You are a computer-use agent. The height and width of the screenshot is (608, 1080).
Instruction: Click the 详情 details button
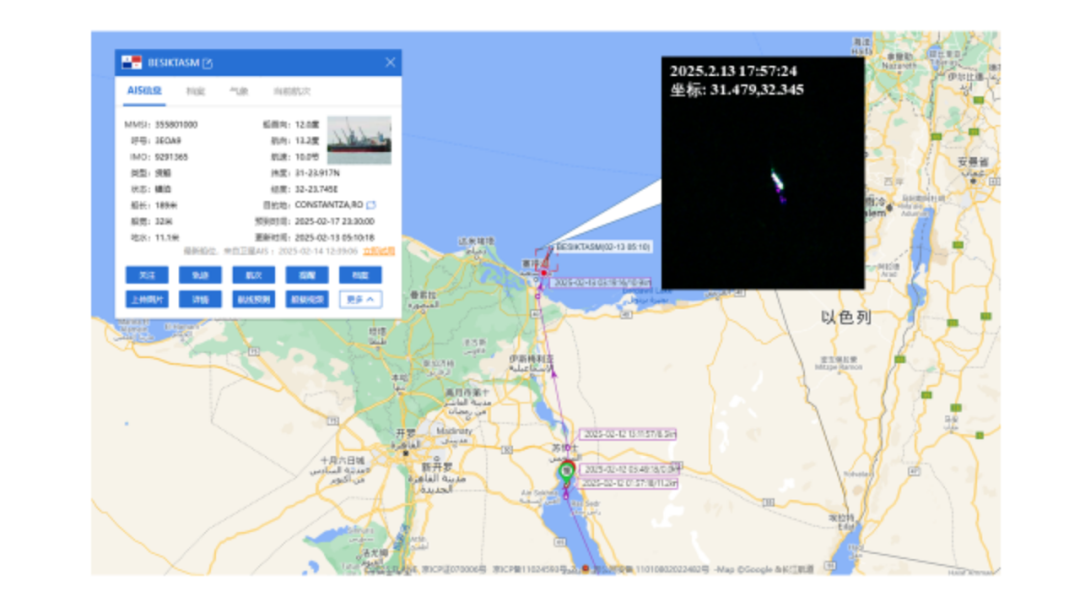coord(200,300)
